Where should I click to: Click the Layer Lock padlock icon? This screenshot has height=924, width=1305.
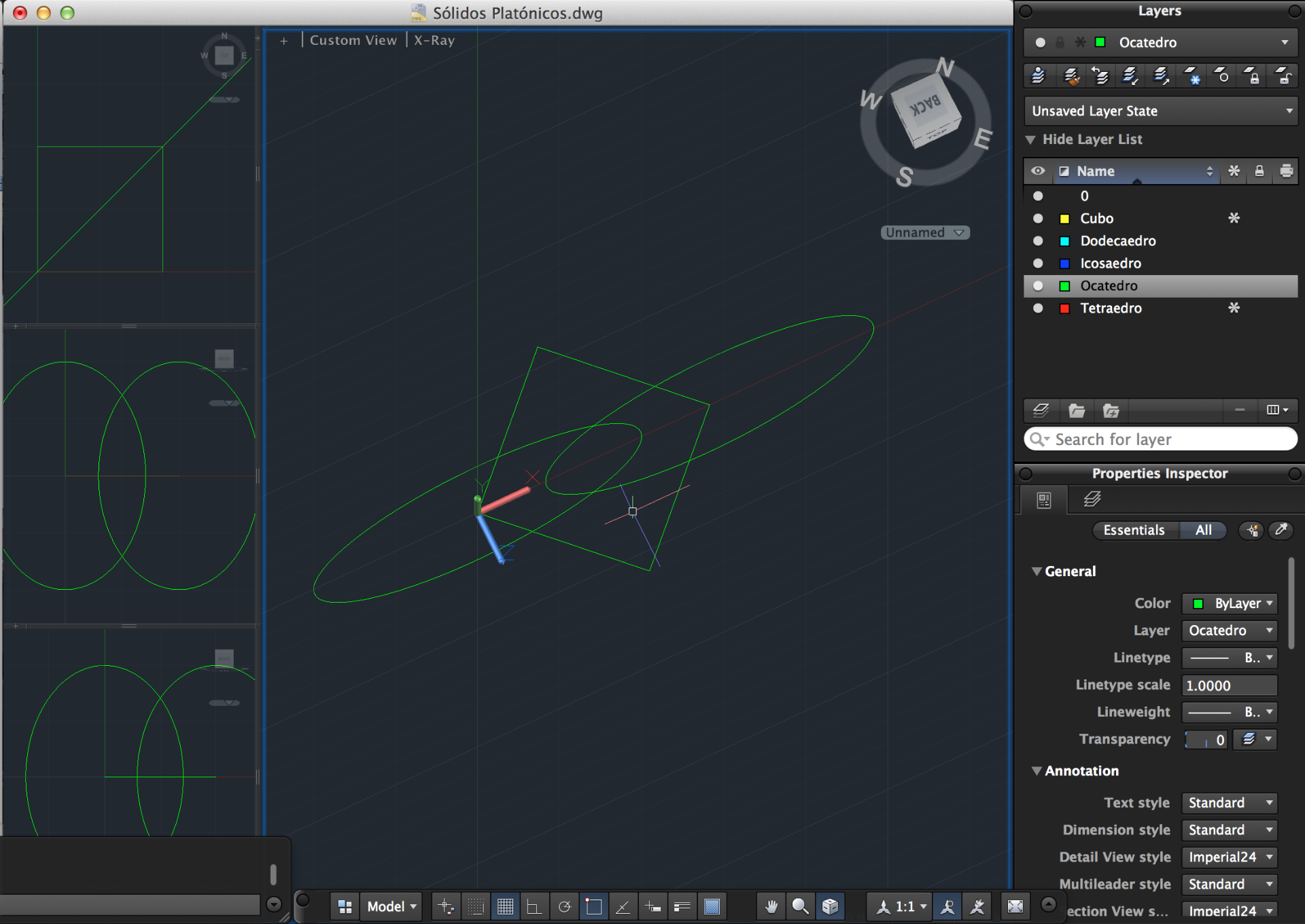(x=1251, y=75)
